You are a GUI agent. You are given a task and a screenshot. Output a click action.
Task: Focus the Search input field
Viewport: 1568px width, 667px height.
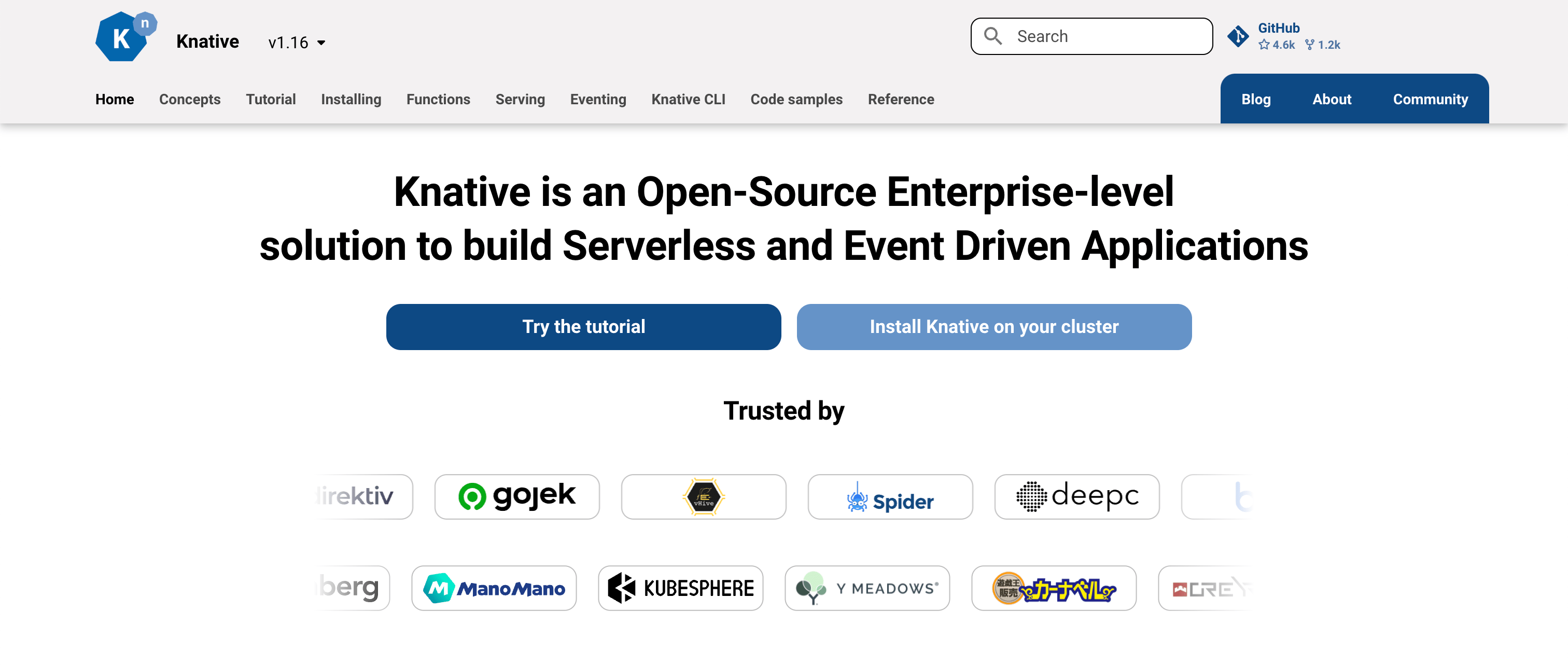click(1091, 36)
